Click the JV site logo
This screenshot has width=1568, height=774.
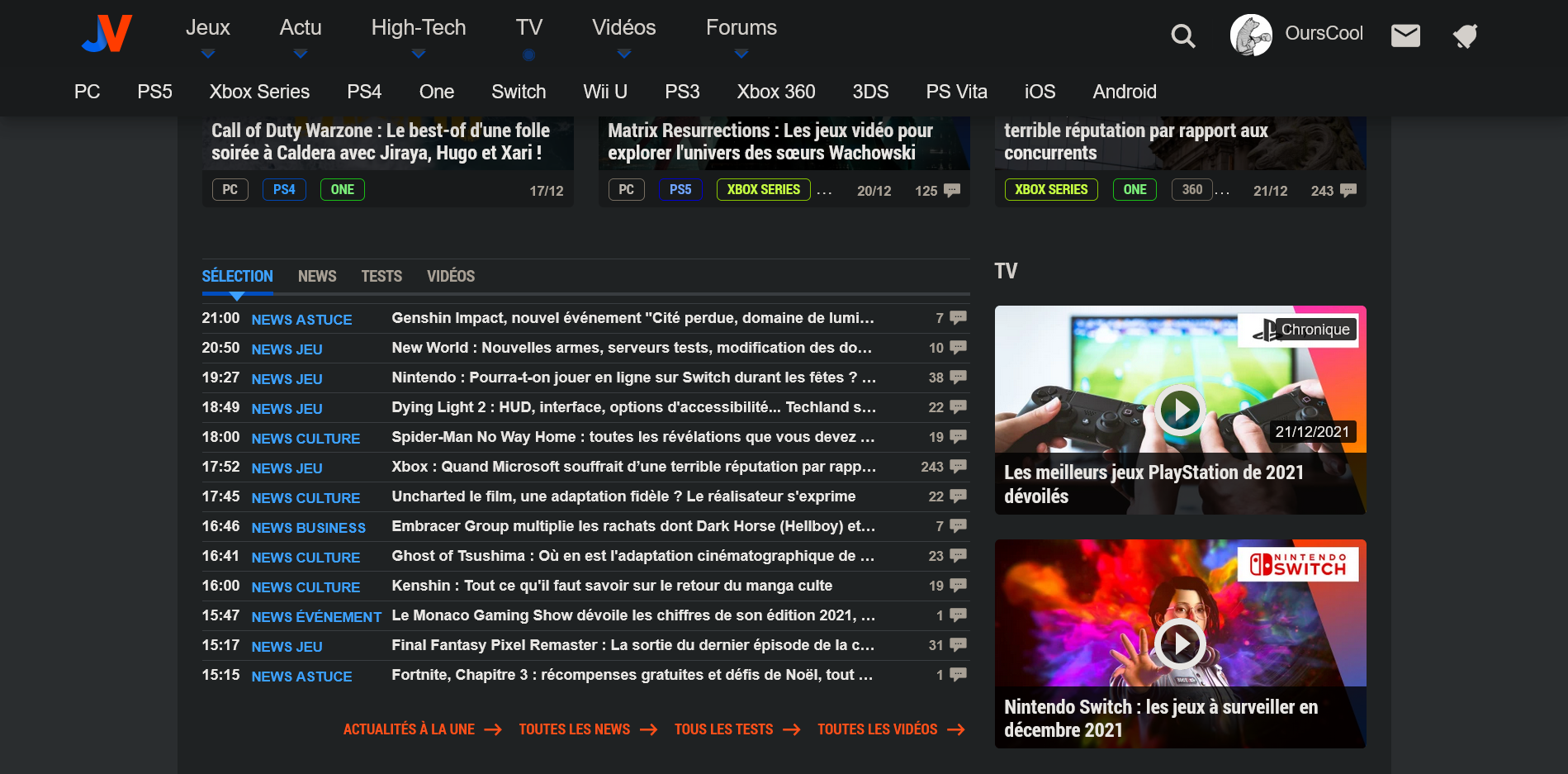[107, 34]
